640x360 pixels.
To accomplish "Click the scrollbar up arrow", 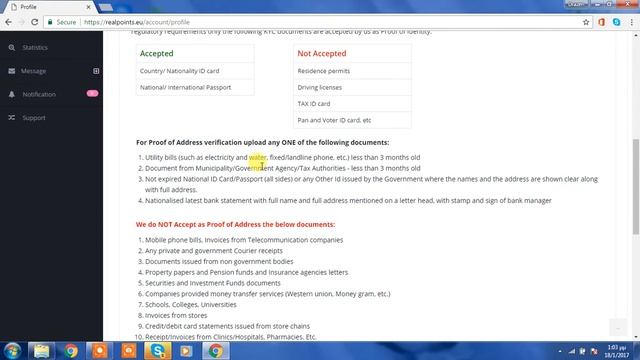I will (636, 36).
